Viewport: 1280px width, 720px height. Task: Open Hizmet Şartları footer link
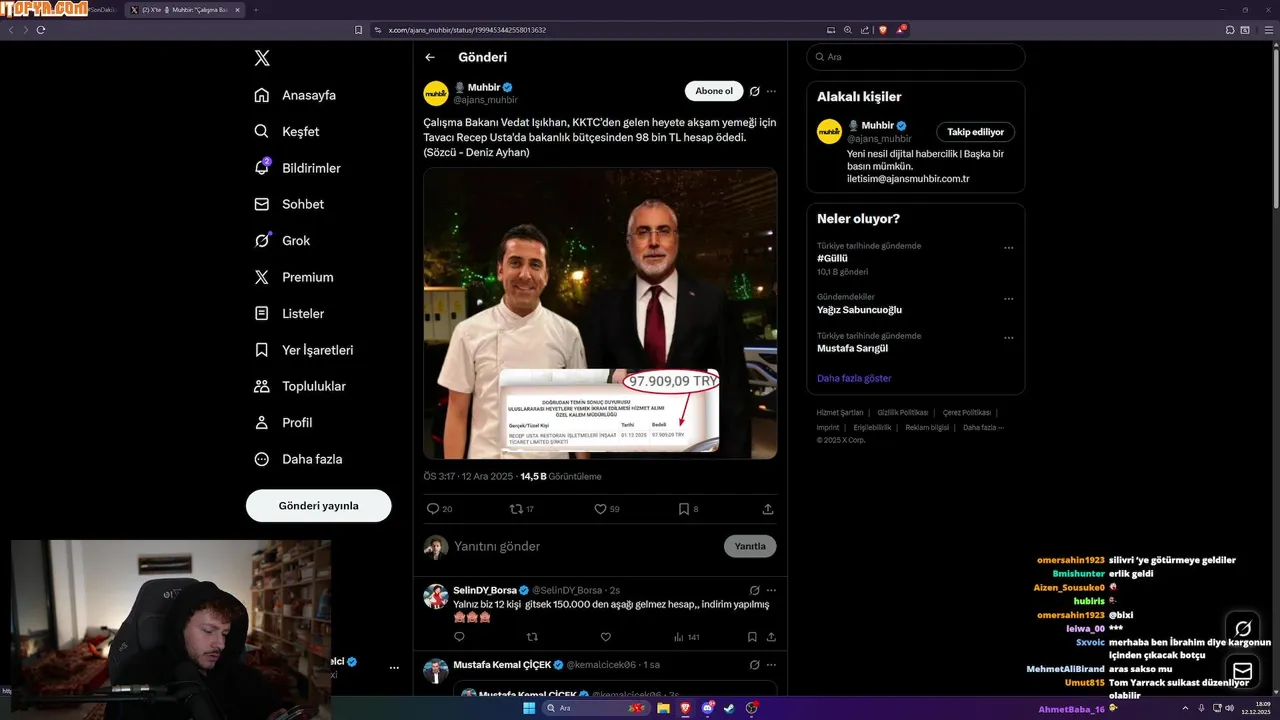[x=840, y=412]
